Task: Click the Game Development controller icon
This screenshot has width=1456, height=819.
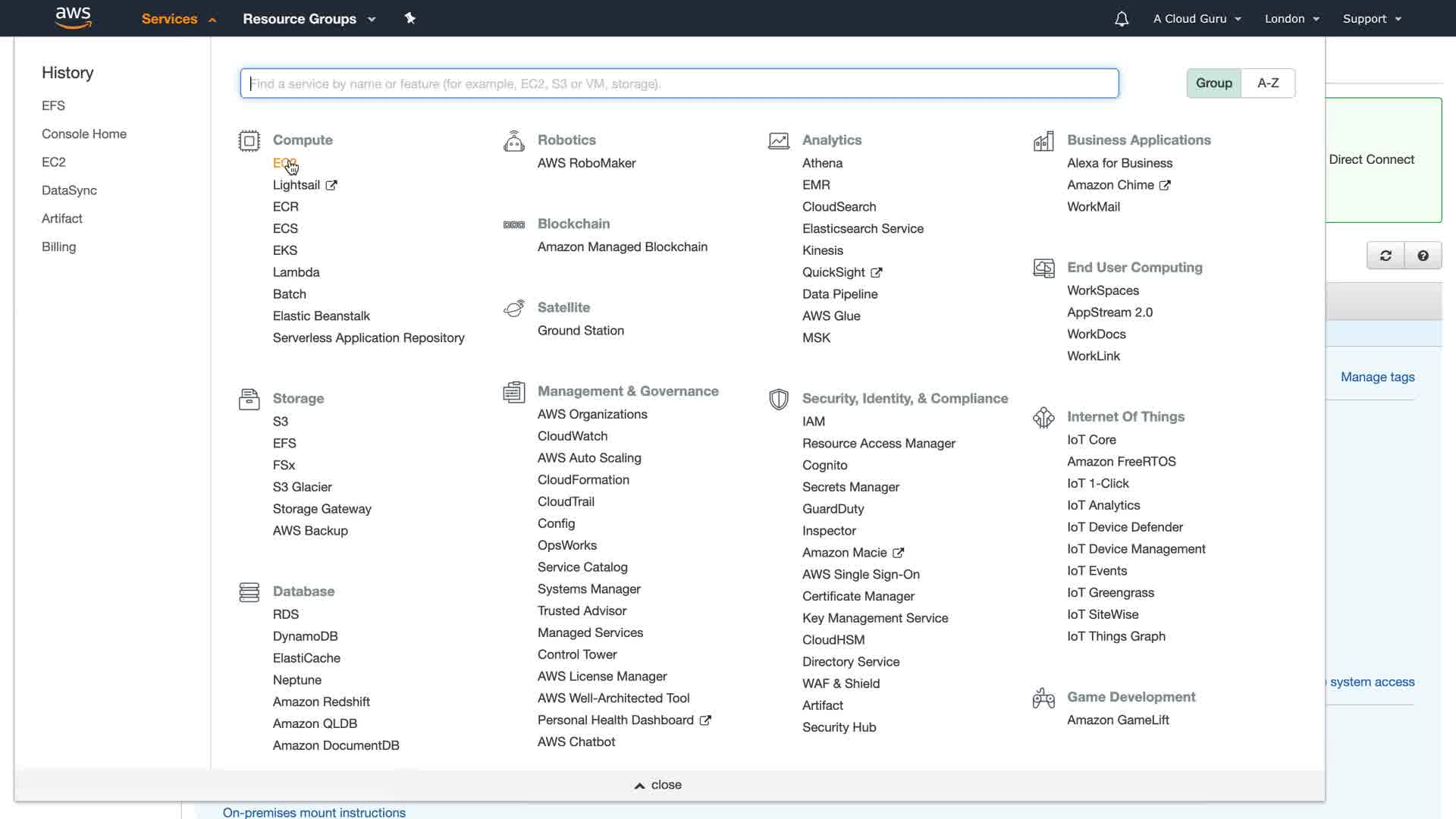Action: [1043, 698]
